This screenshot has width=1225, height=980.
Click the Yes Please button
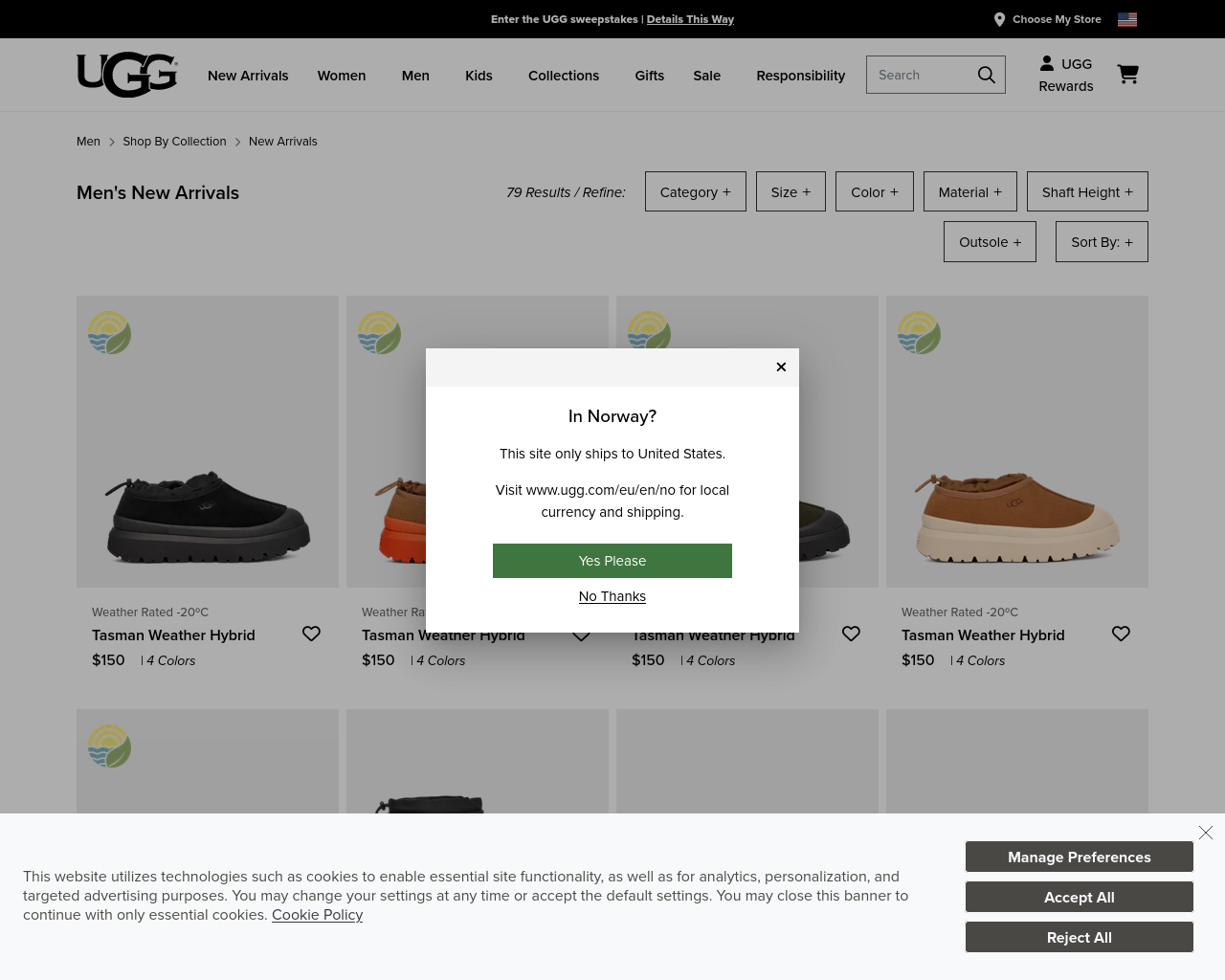tap(612, 561)
